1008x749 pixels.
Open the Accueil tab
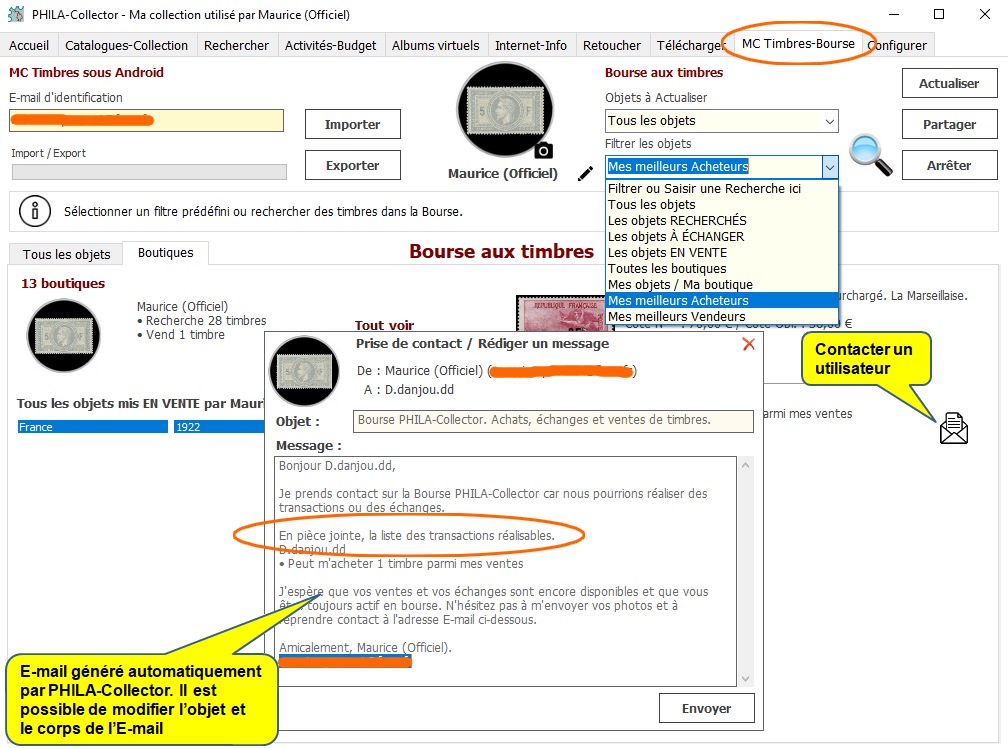(29, 46)
